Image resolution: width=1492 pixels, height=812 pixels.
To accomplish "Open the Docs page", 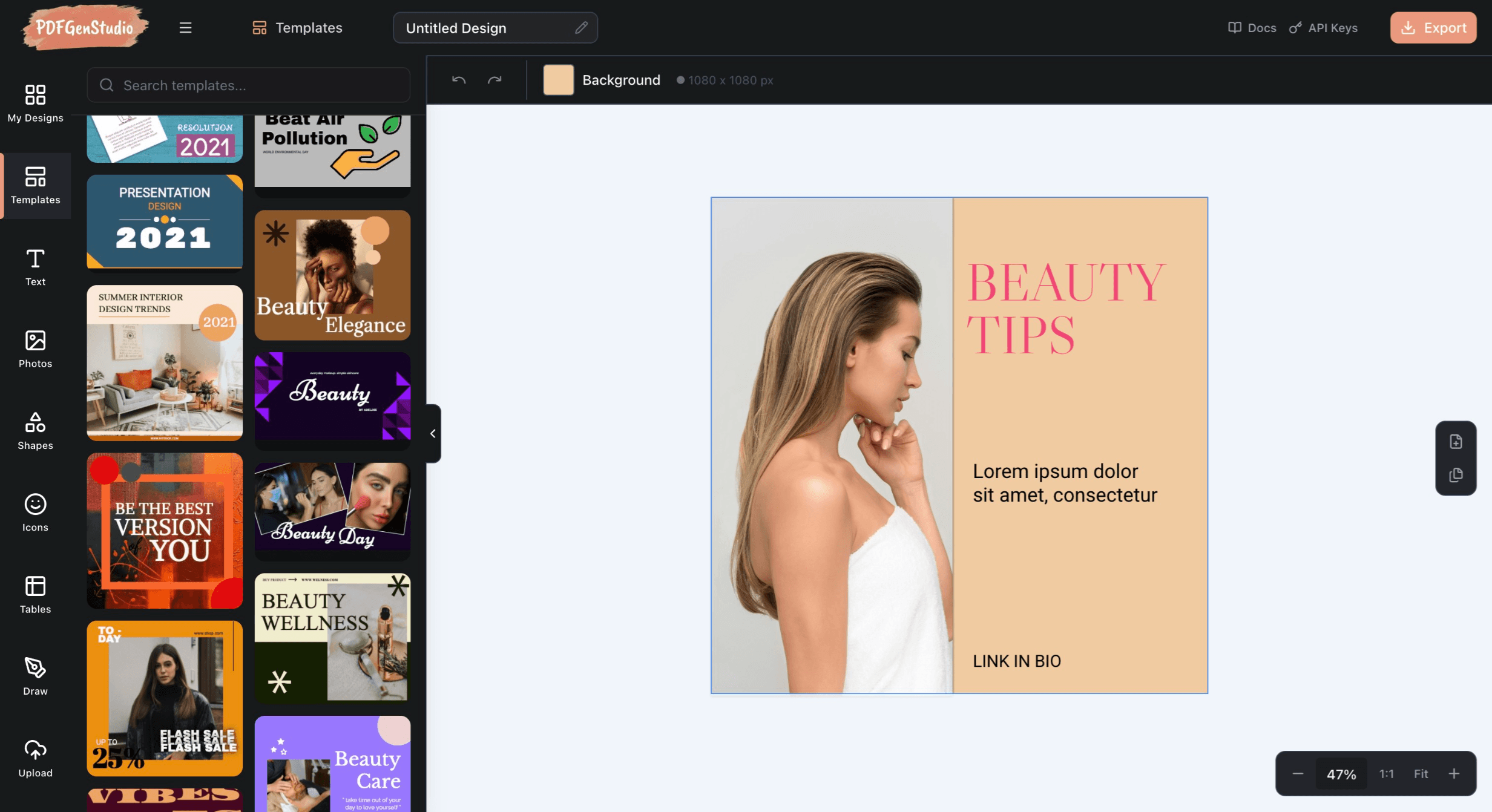I will pos(1252,27).
